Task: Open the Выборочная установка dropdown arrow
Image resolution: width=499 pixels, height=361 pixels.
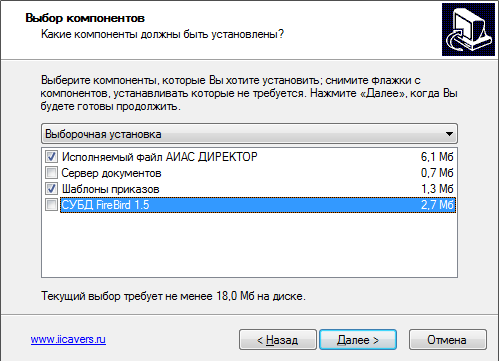Action: (x=449, y=134)
